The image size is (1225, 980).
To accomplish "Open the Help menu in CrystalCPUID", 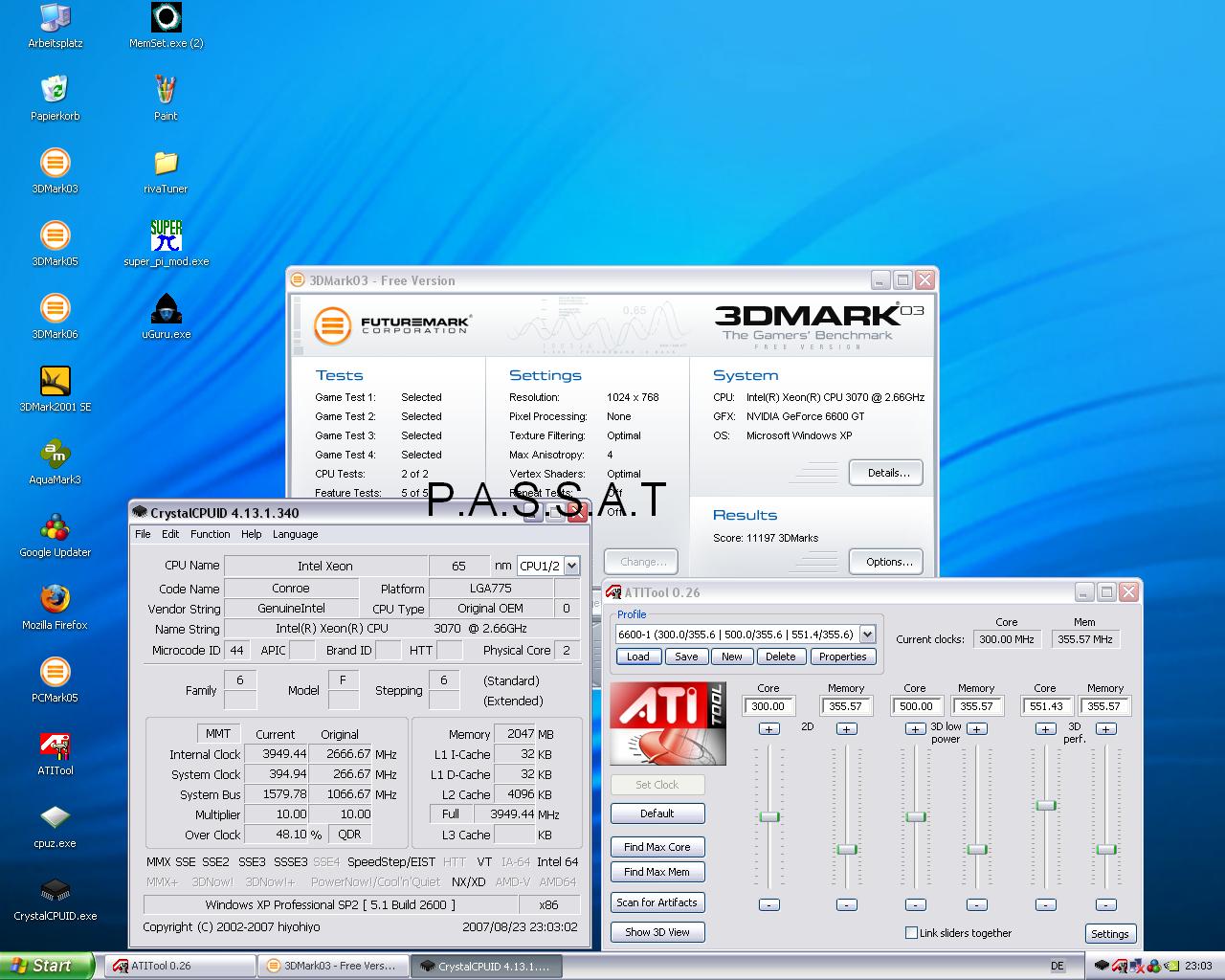I will [251, 534].
